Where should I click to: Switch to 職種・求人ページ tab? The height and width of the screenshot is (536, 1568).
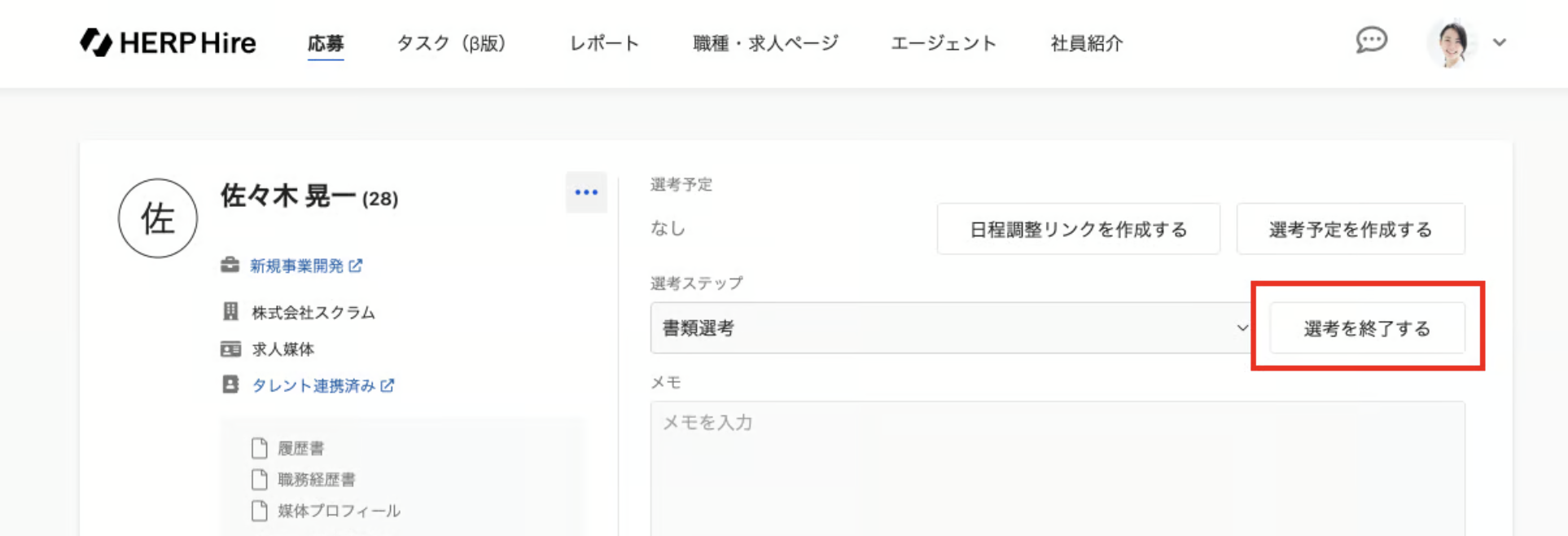(x=765, y=43)
